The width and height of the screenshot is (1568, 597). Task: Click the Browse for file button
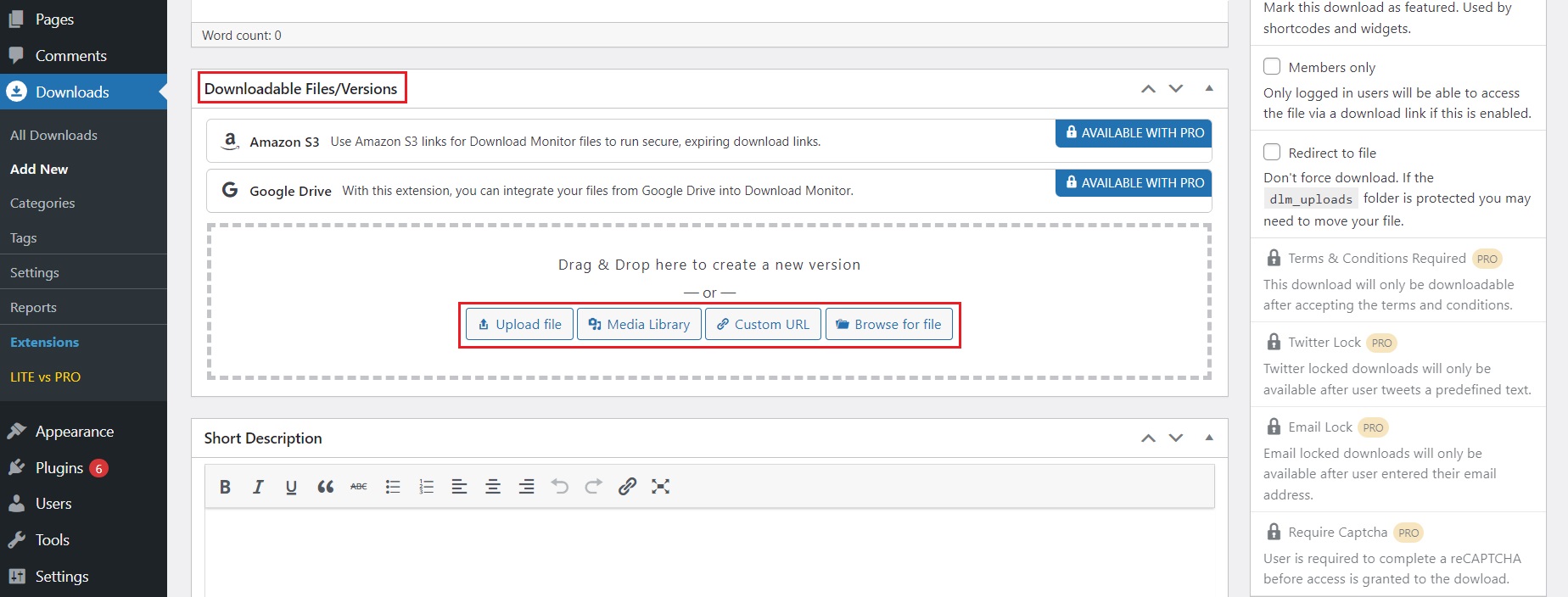click(889, 324)
